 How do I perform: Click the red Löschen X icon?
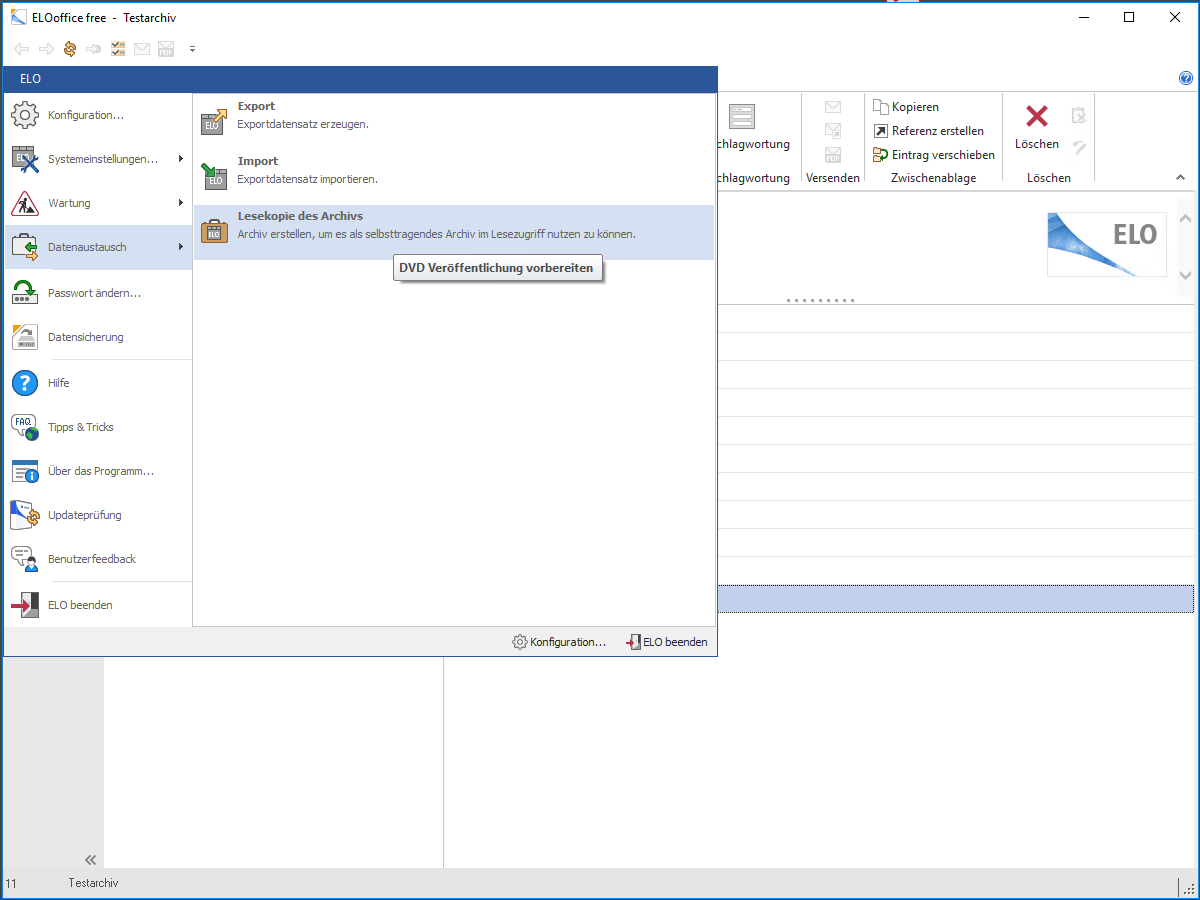click(x=1037, y=117)
